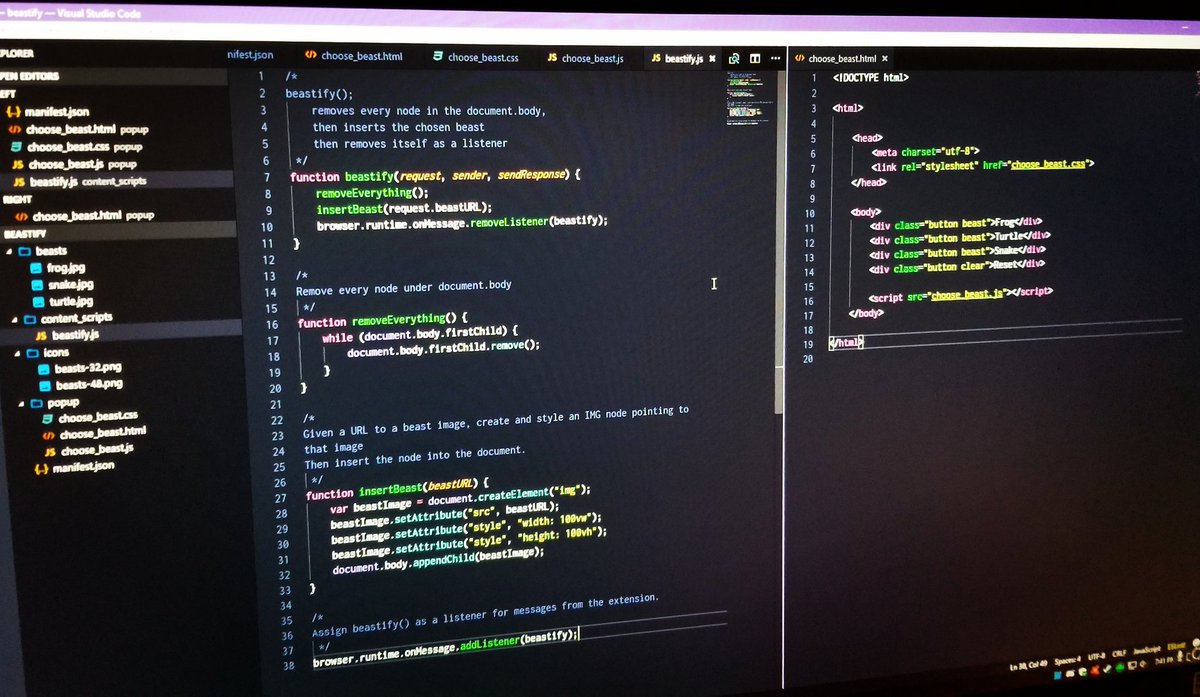Screen dimensions: 1200x697
Task: Select beastify.js under content_scripts folder
Action: pos(75,335)
